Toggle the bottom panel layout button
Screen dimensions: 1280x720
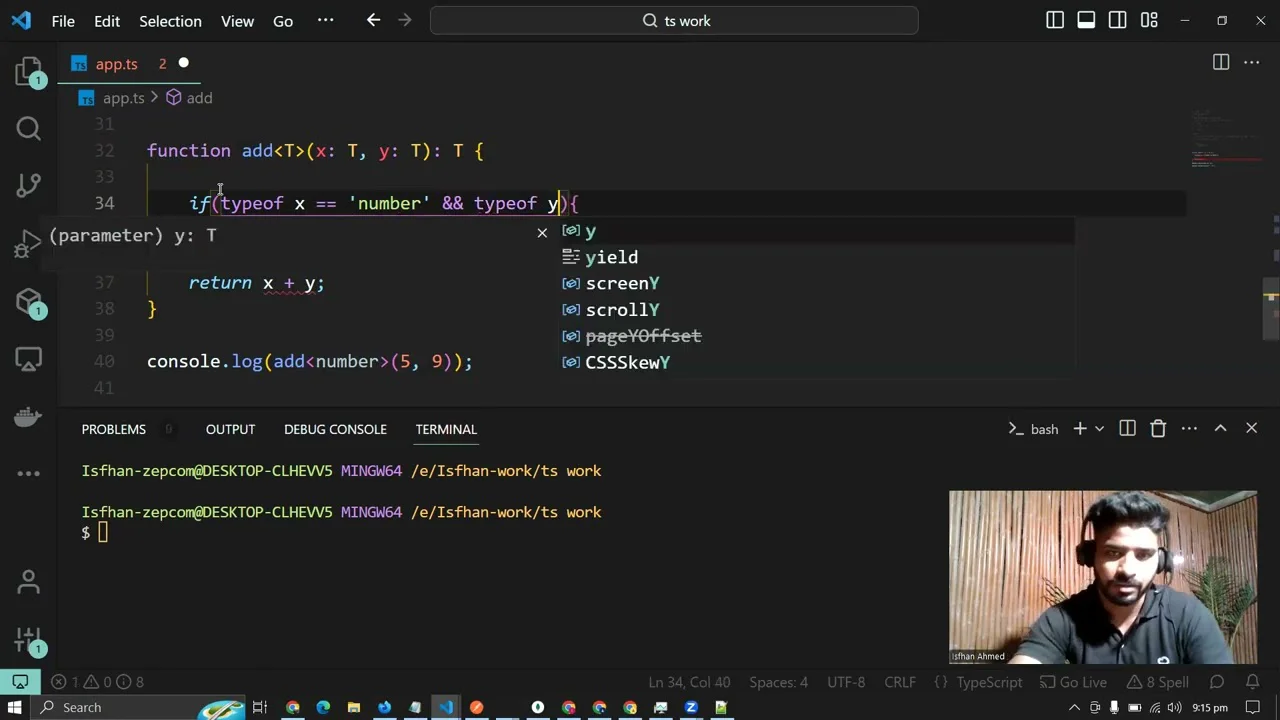(x=1086, y=21)
